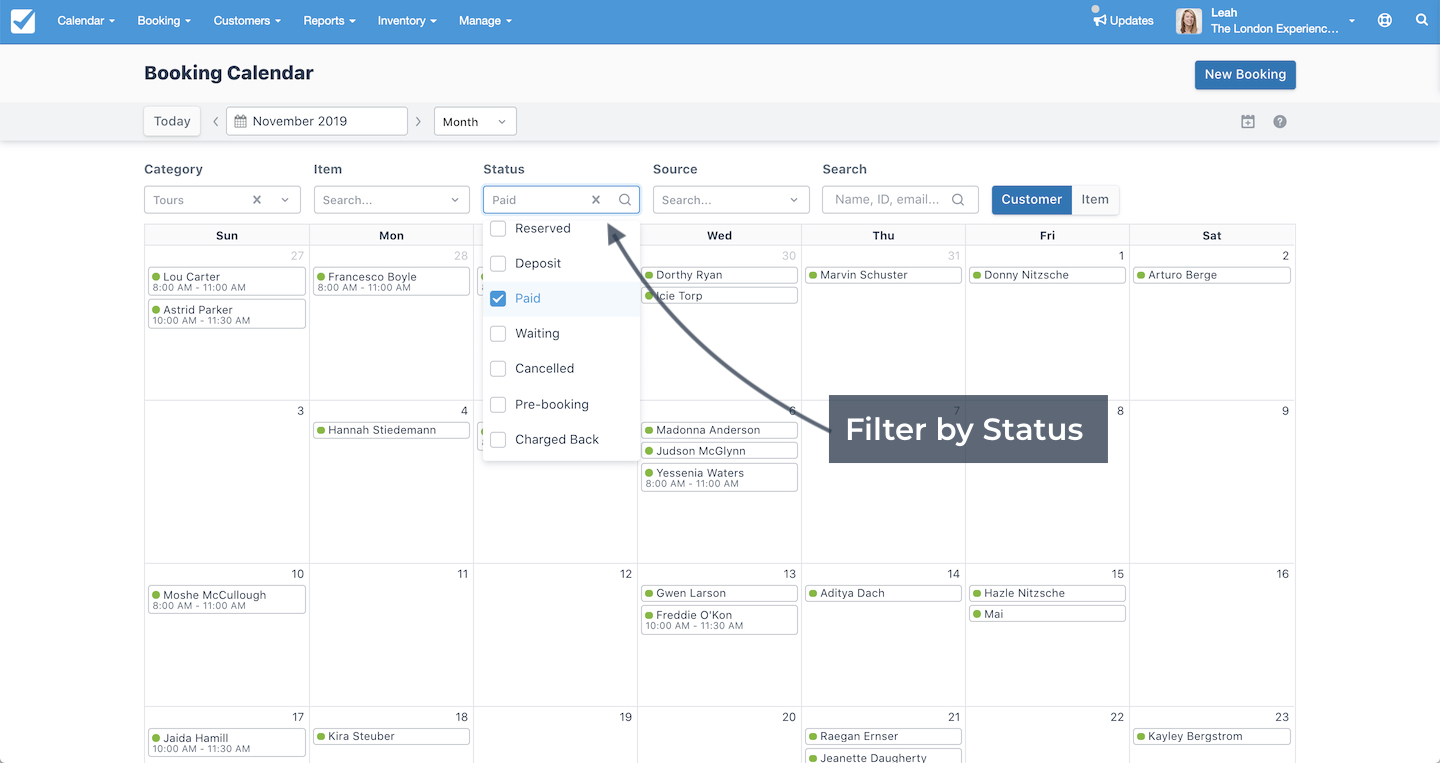This screenshot has height=763, width=1440.
Task: Expand the Category dropdown arrow
Action: click(285, 200)
